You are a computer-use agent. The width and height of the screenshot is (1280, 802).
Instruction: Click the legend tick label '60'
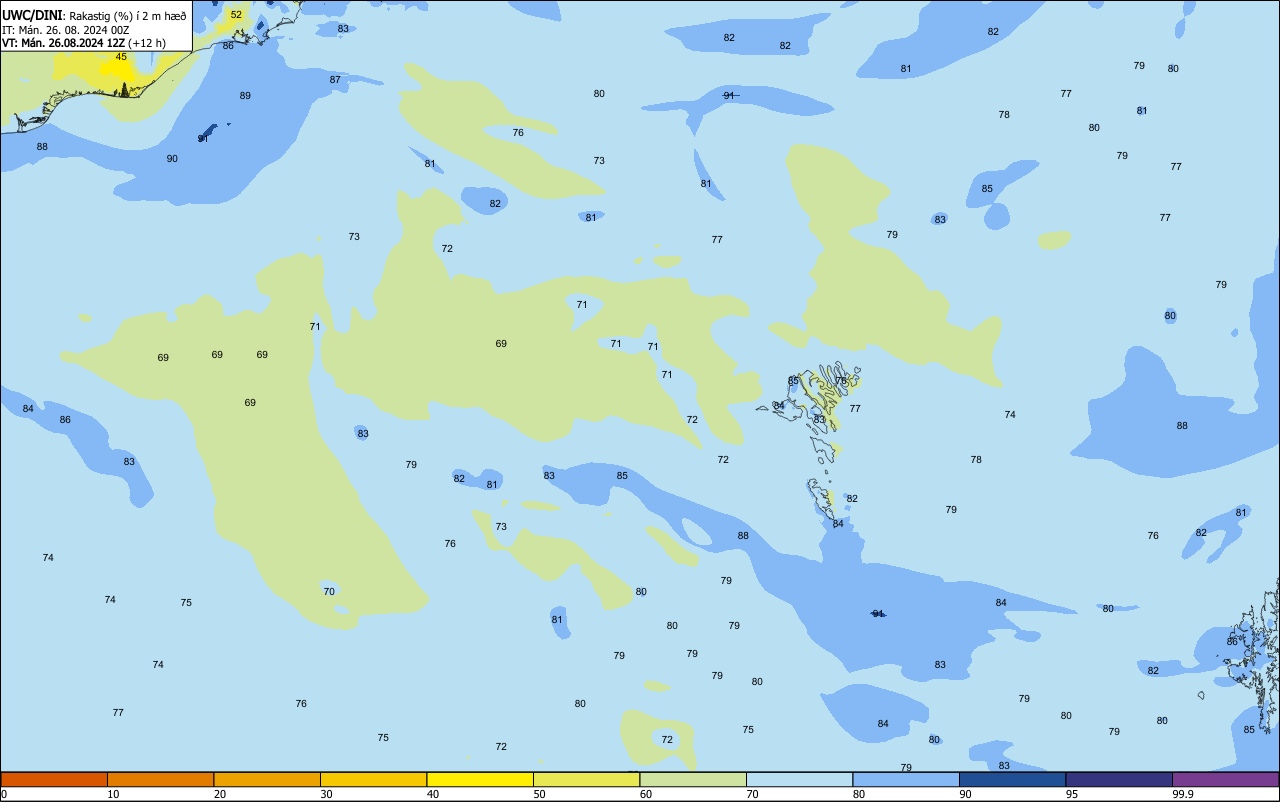coord(645,794)
